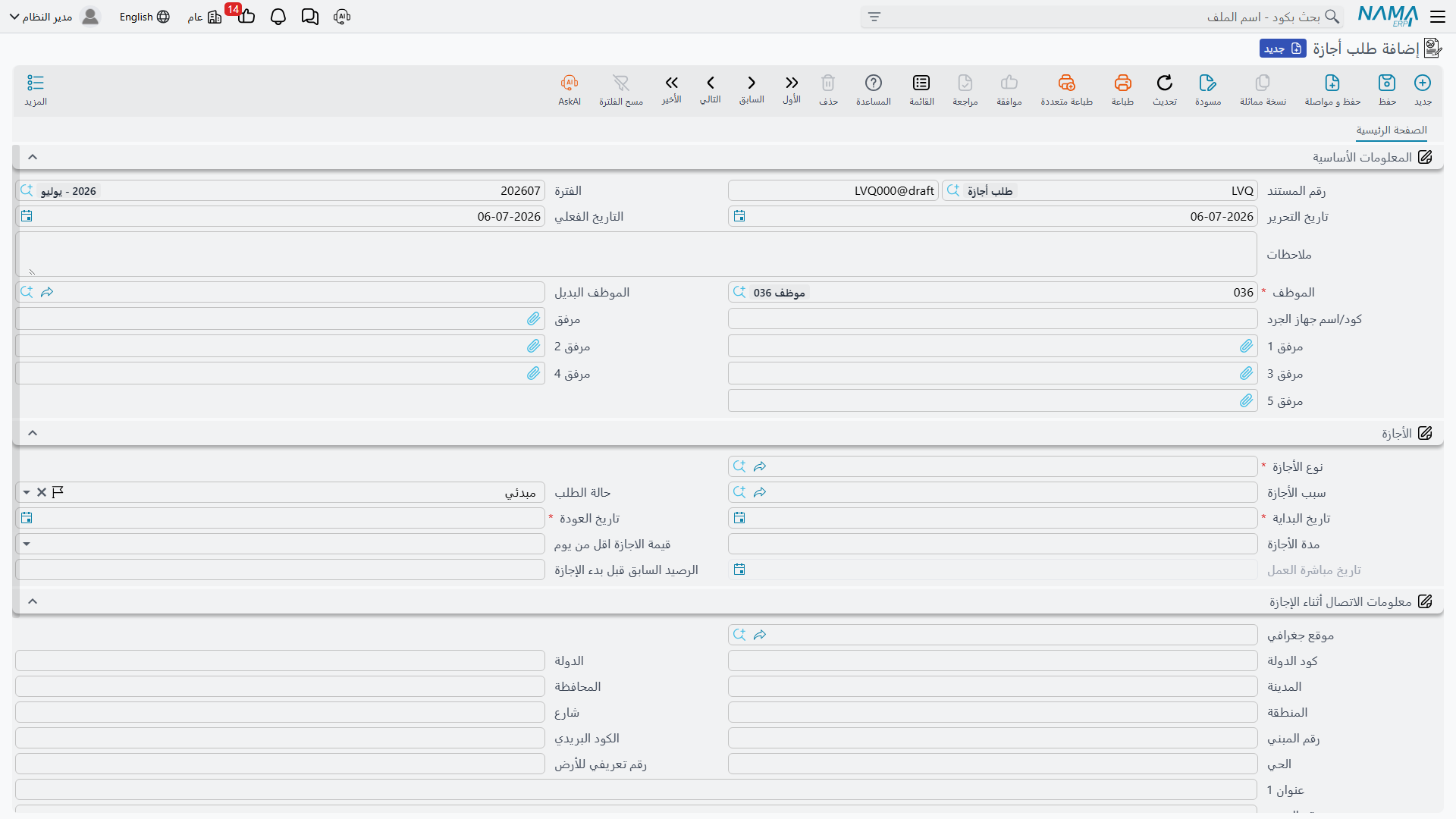Open the lookup for موقع جغرافي
This screenshot has width=1456, height=819.
point(739,635)
